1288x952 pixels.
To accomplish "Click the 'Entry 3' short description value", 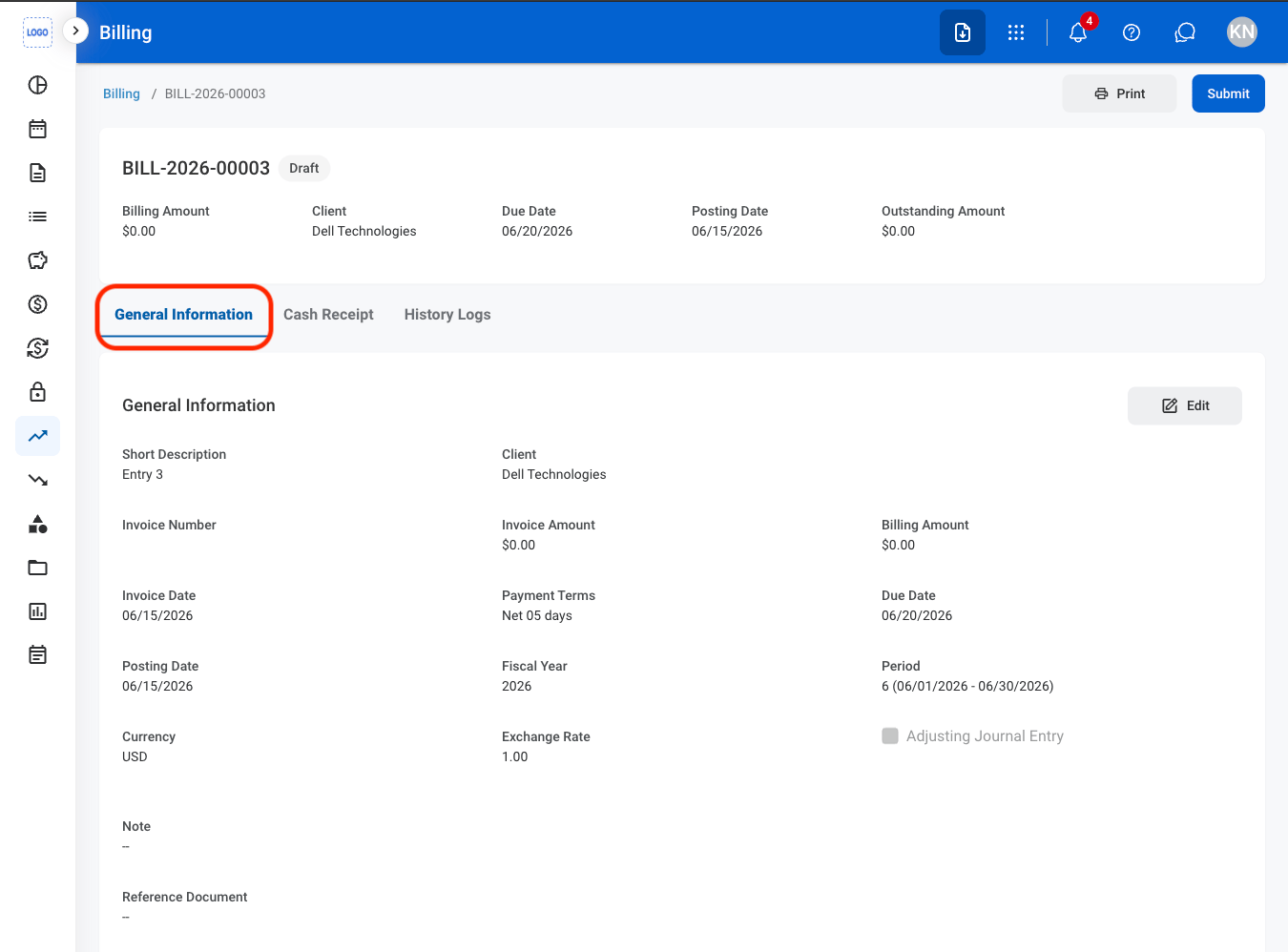I will [x=142, y=474].
